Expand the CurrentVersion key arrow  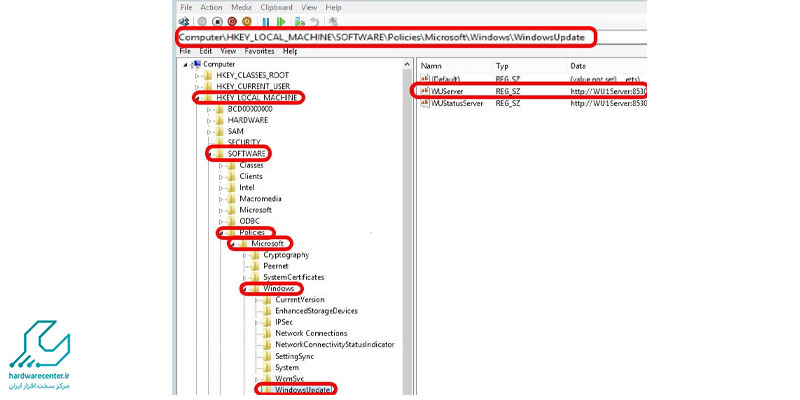click(257, 300)
